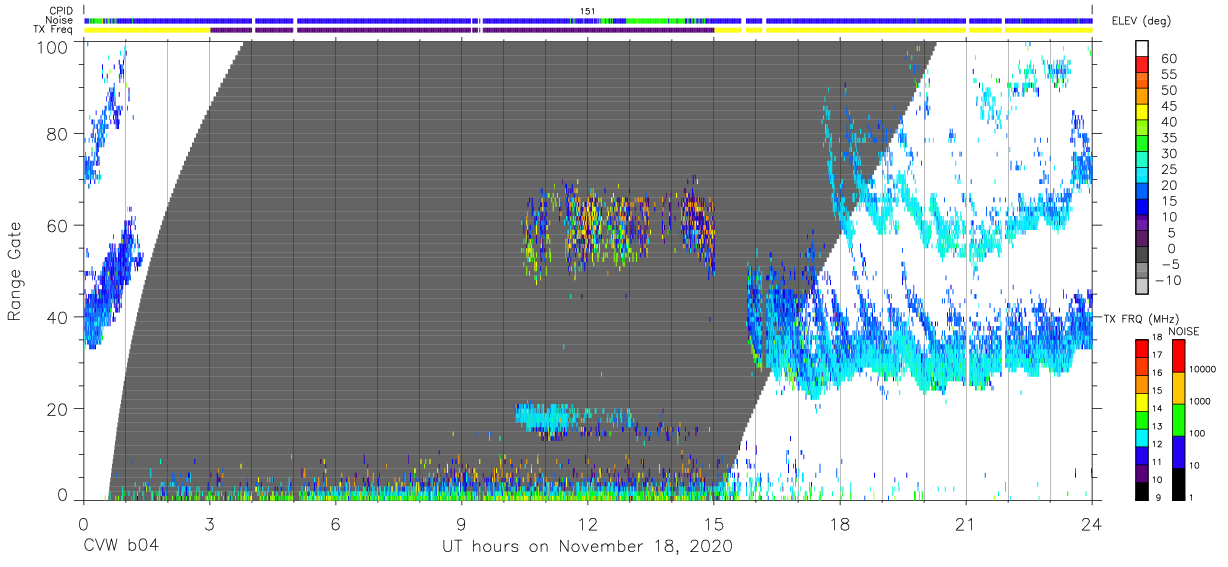Click the 'UT hours on November 18, 2020' axis title

[x=588, y=547]
